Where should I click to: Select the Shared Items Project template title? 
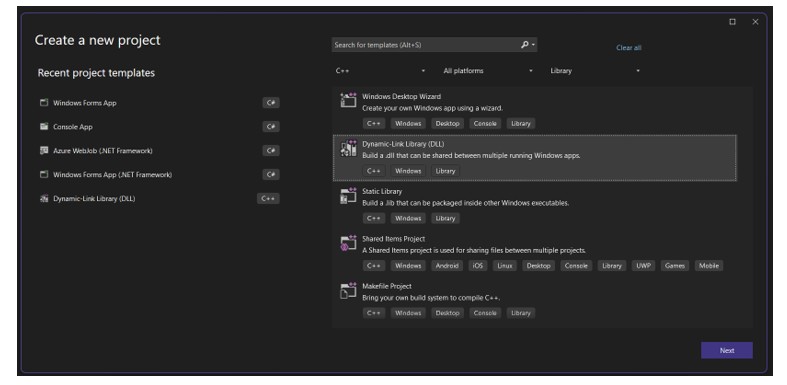coord(394,239)
